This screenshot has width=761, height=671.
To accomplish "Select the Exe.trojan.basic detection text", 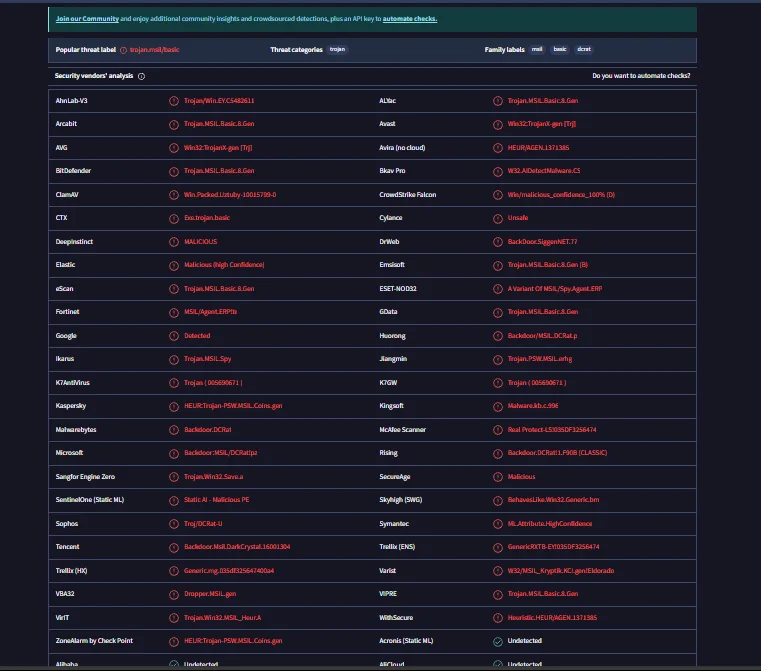I will 207,218.
